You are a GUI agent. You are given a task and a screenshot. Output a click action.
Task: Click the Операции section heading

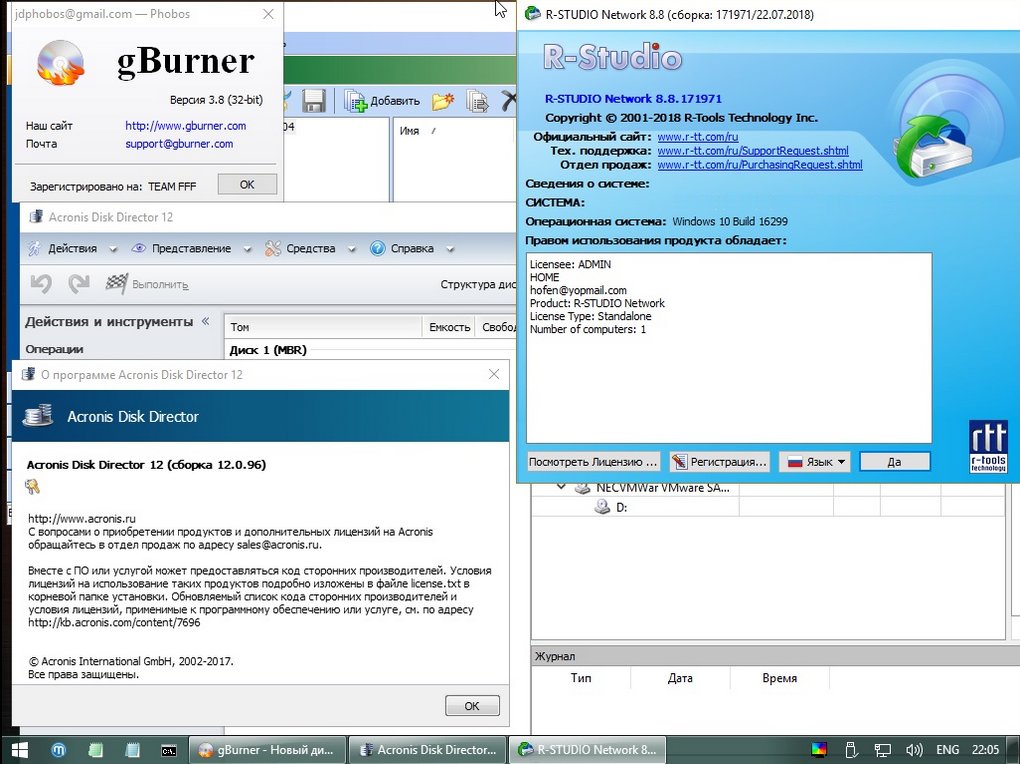pos(55,349)
